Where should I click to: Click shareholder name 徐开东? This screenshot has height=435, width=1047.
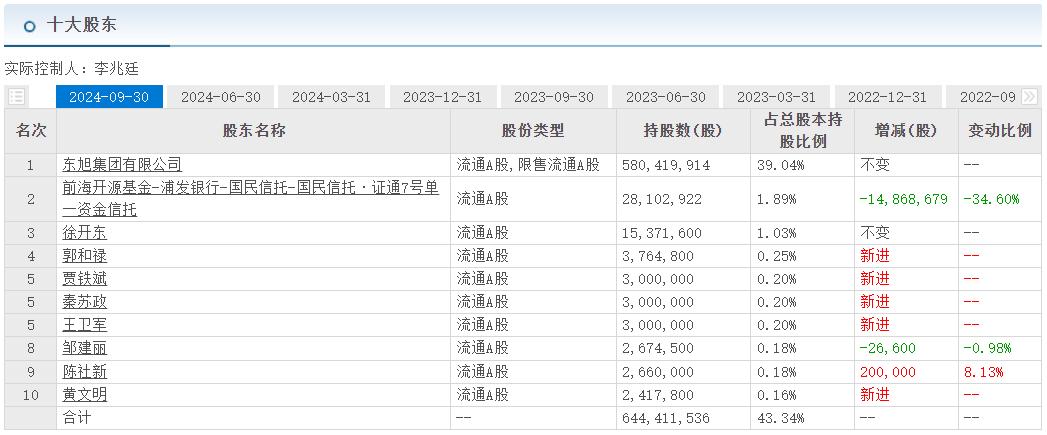84,233
